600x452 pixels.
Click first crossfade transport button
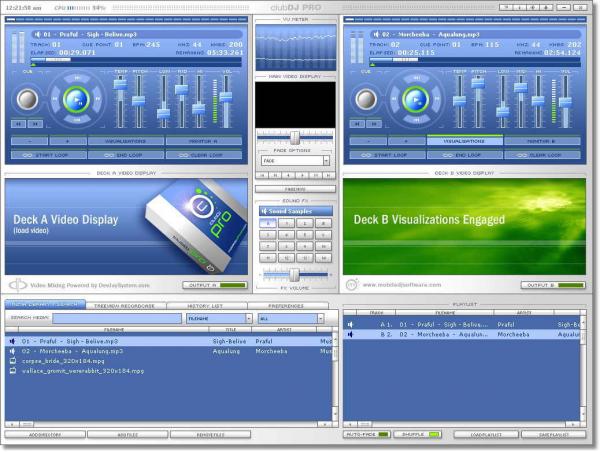pyautogui.click(x=262, y=175)
